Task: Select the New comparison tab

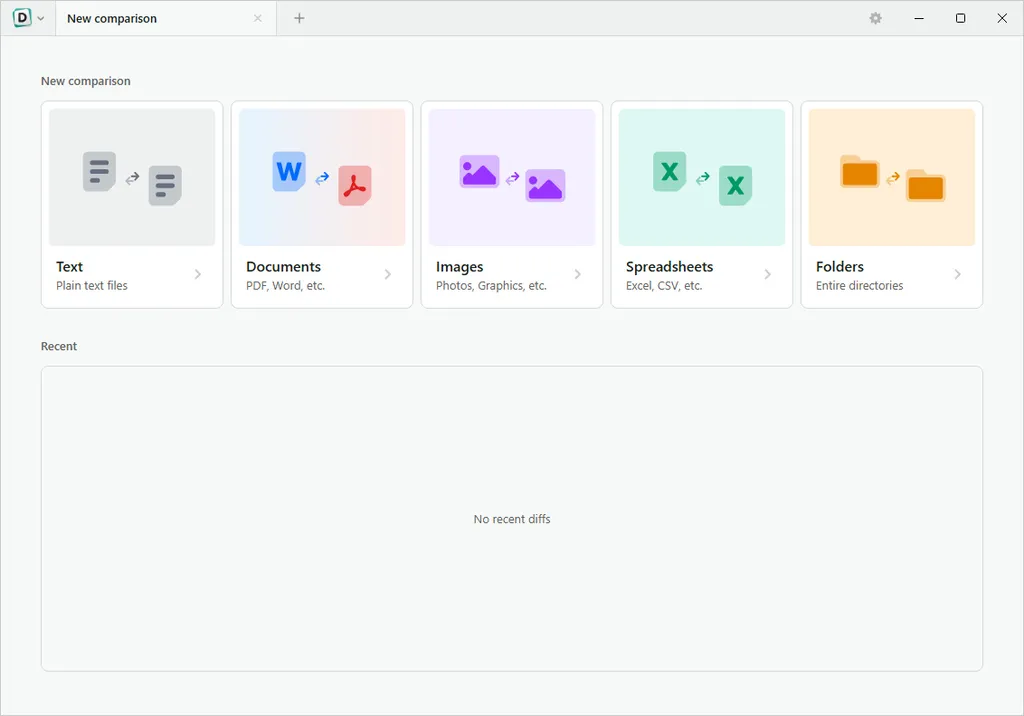Action: point(166,18)
